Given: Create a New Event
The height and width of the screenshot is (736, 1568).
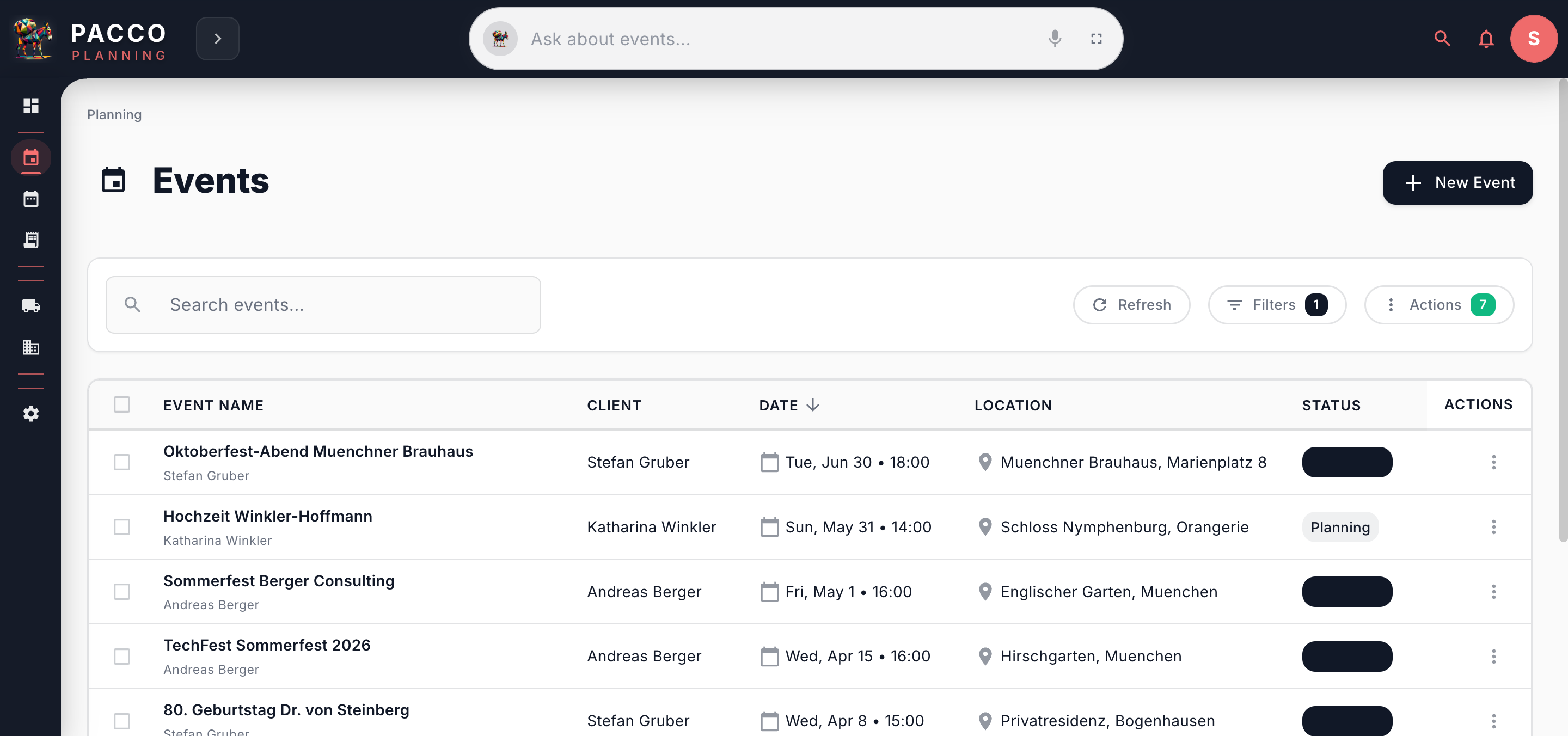Looking at the screenshot, I should point(1457,182).
